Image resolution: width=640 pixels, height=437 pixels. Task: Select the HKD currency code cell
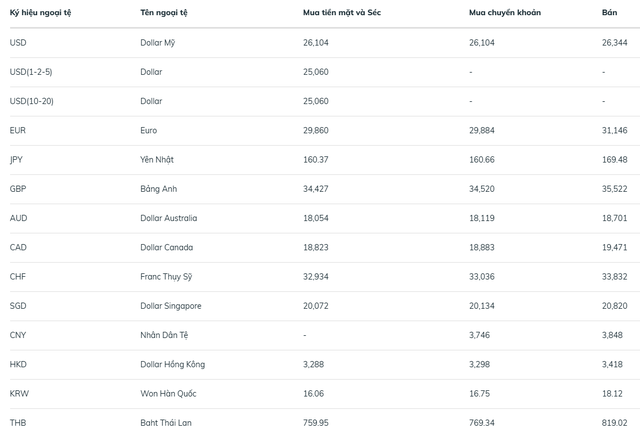tap(18, 364)
